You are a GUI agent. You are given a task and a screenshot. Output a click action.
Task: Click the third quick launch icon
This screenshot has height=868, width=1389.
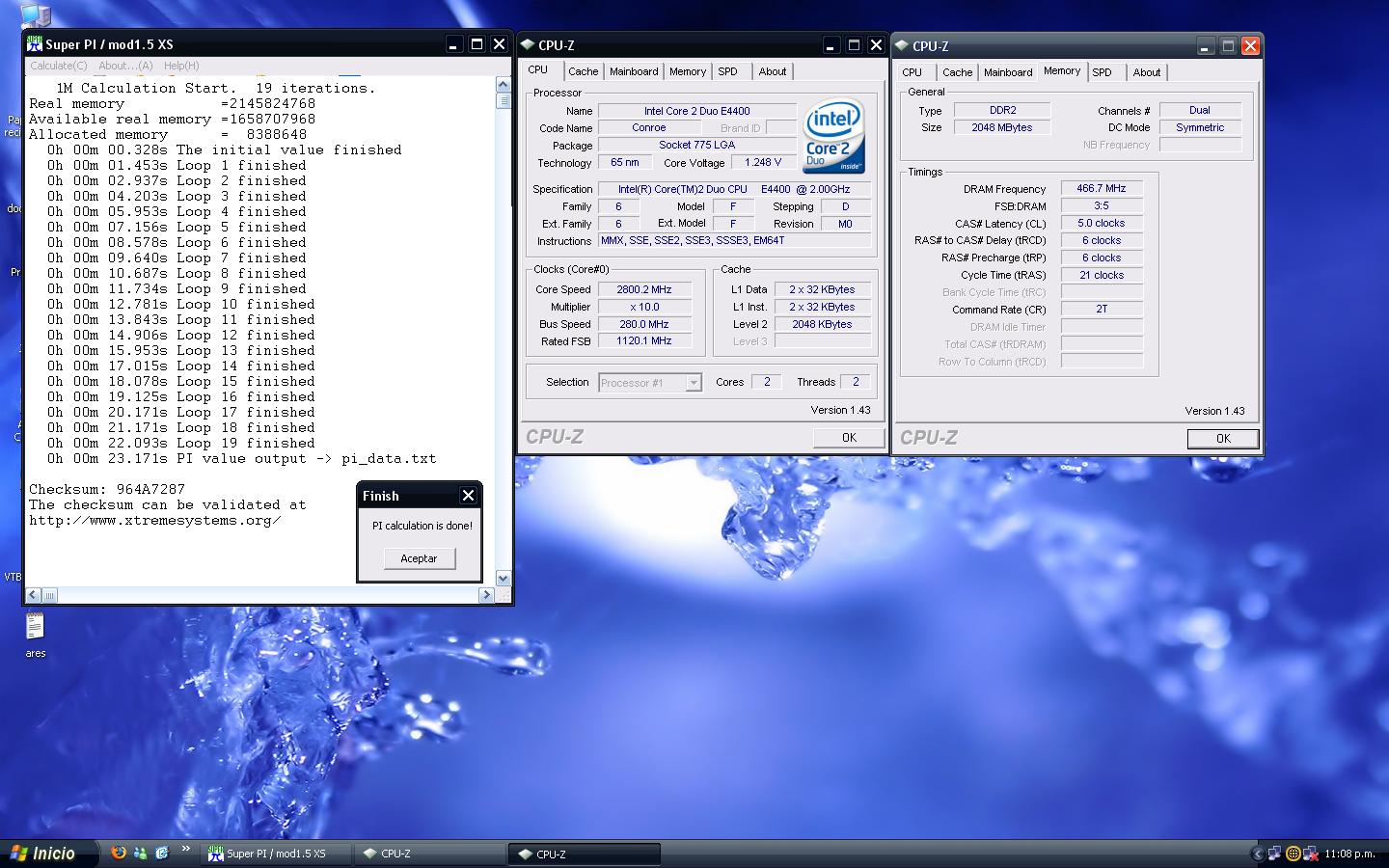coord(162,853)
